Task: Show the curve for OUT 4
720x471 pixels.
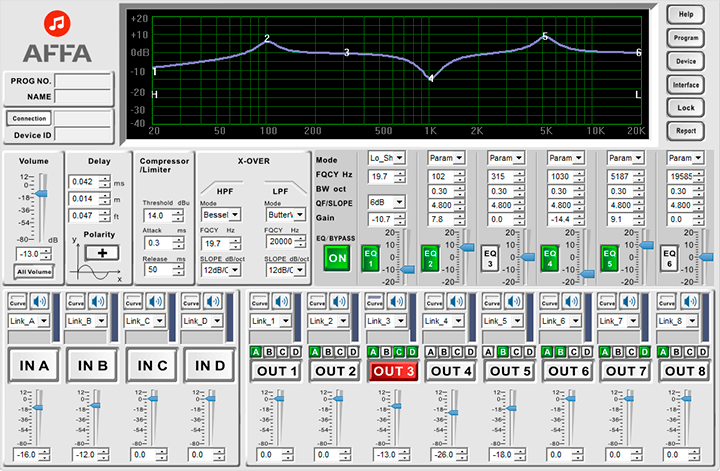Action: click(x=434, y=302)
